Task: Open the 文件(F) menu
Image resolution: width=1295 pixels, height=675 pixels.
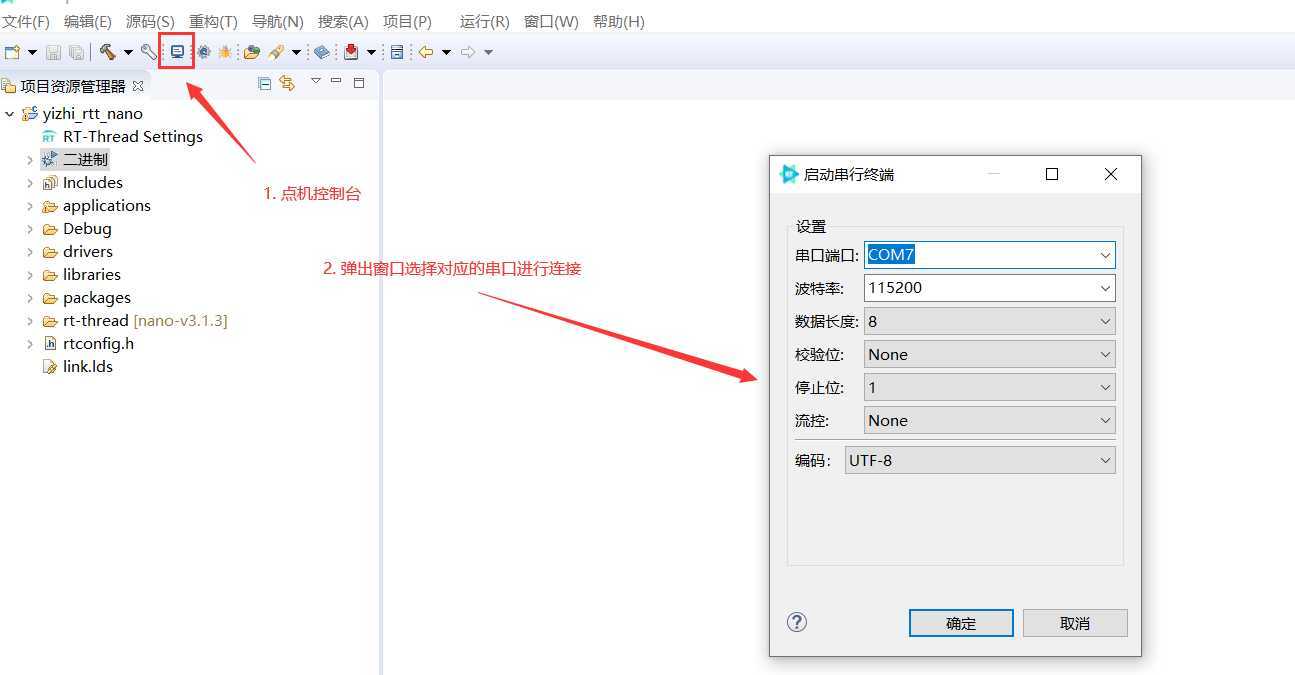Action: click(x=26, y=21)
